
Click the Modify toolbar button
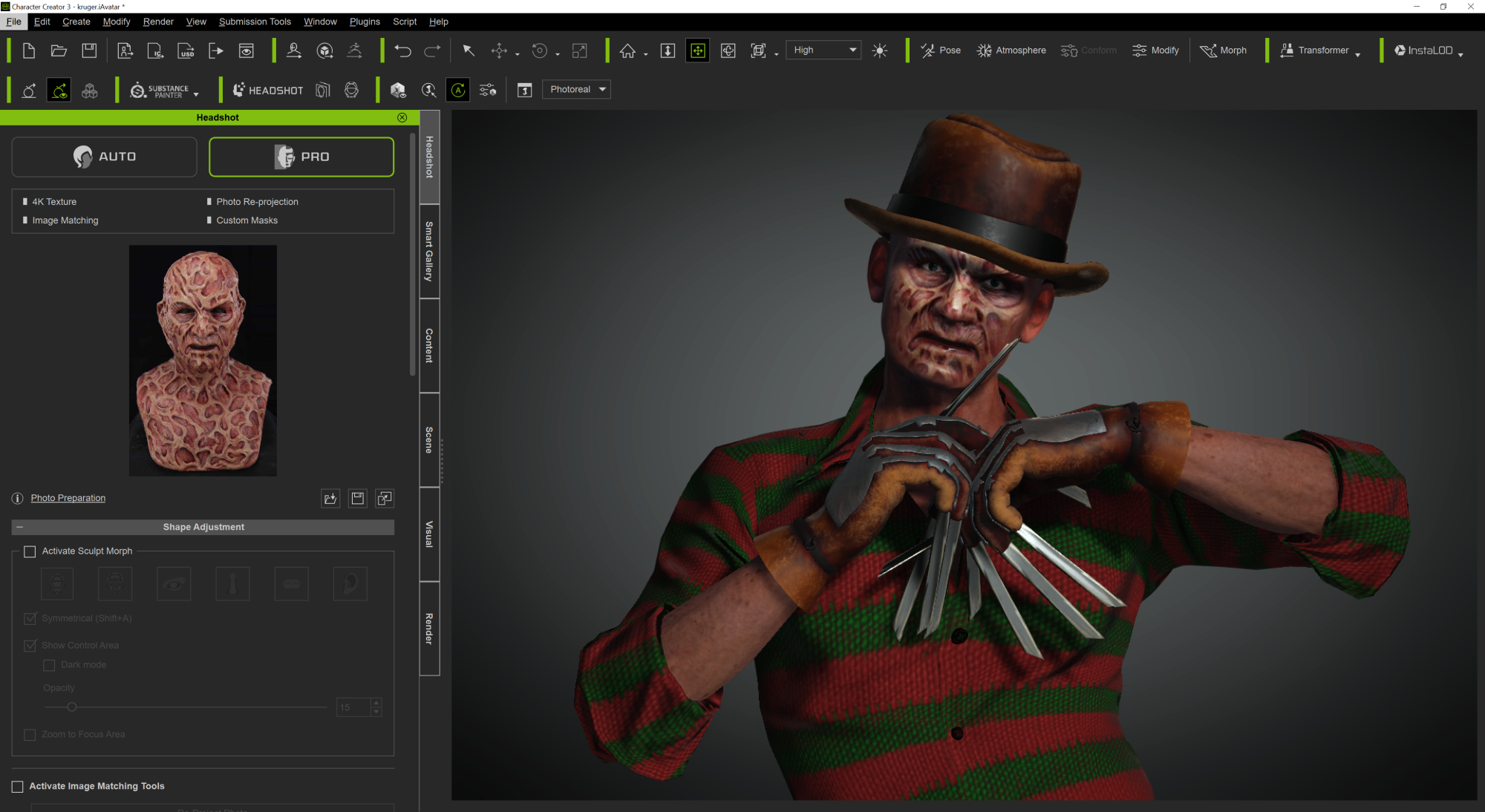coord(1155,50)
